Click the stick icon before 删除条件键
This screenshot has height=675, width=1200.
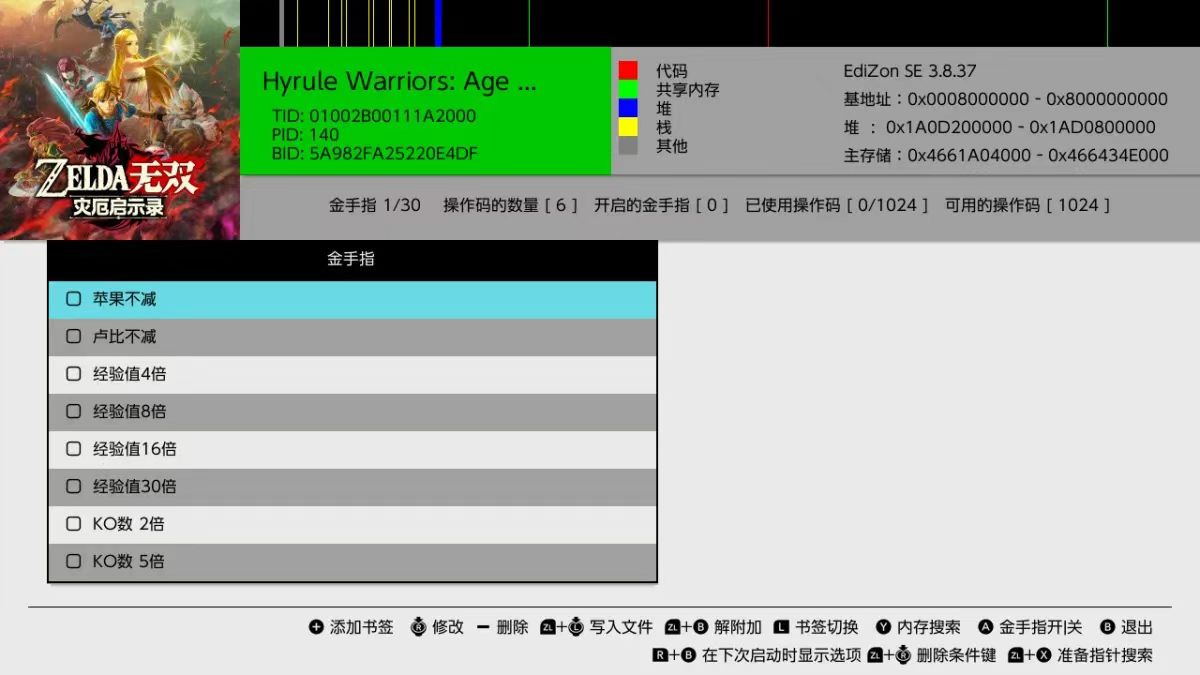point(903,655)
